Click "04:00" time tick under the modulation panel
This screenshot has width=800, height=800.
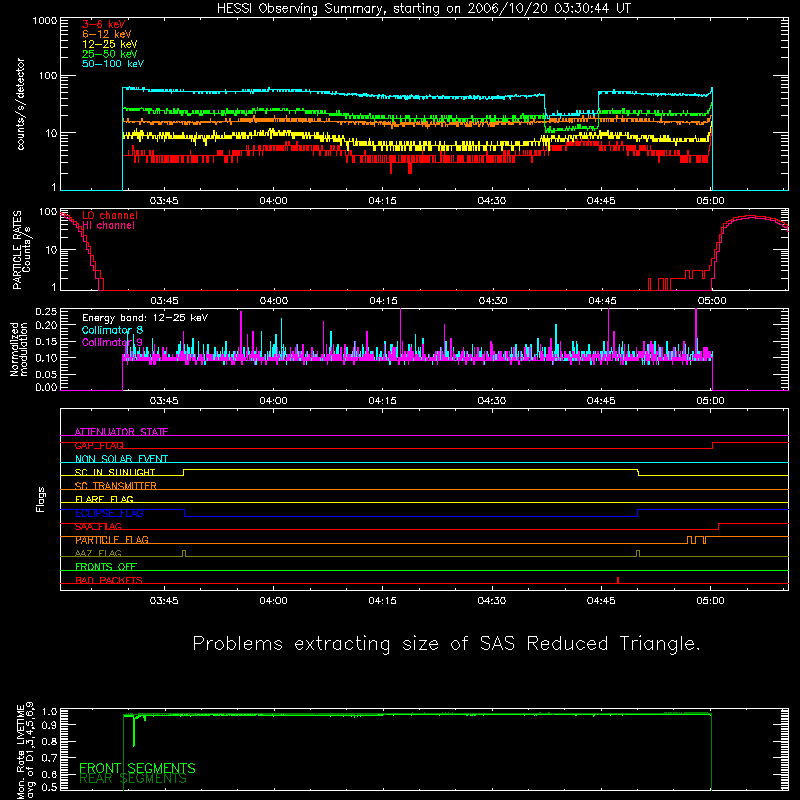tap(273, 401)
